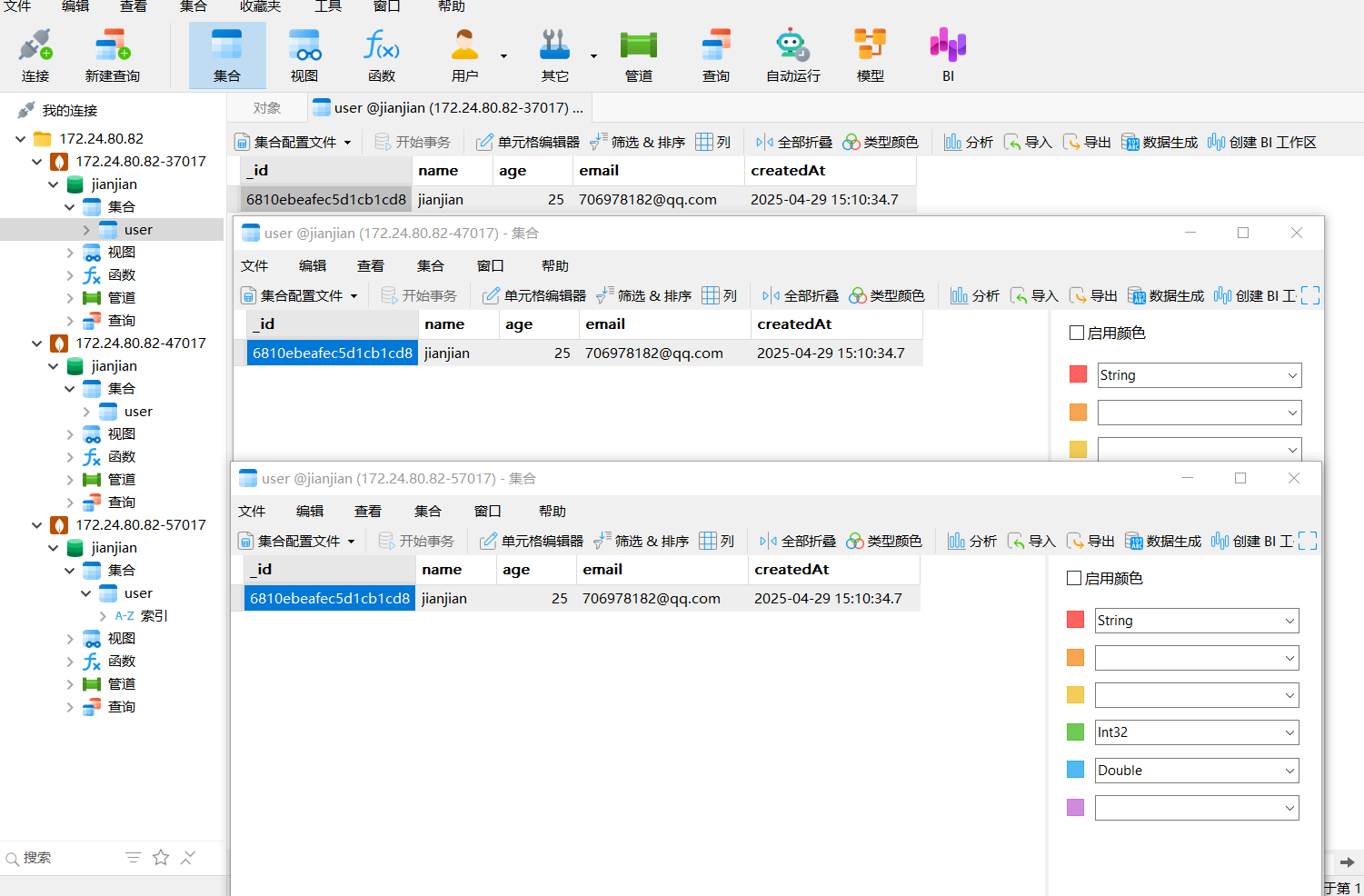Click the blue color swatch beside Double
The image size is (1364, 896).
[1076, 770]
